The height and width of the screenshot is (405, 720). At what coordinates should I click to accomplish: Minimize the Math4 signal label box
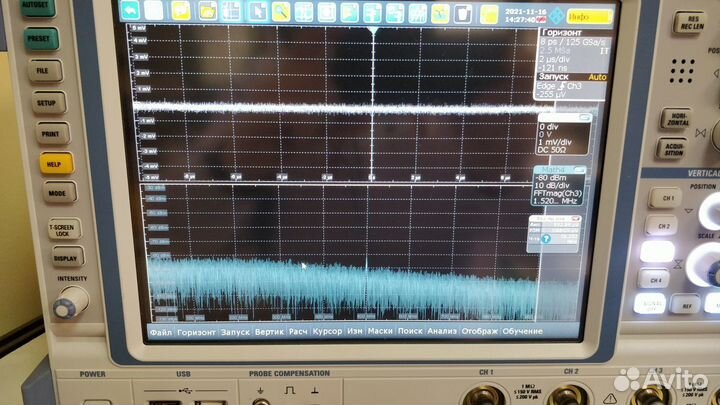click(579, 170)
